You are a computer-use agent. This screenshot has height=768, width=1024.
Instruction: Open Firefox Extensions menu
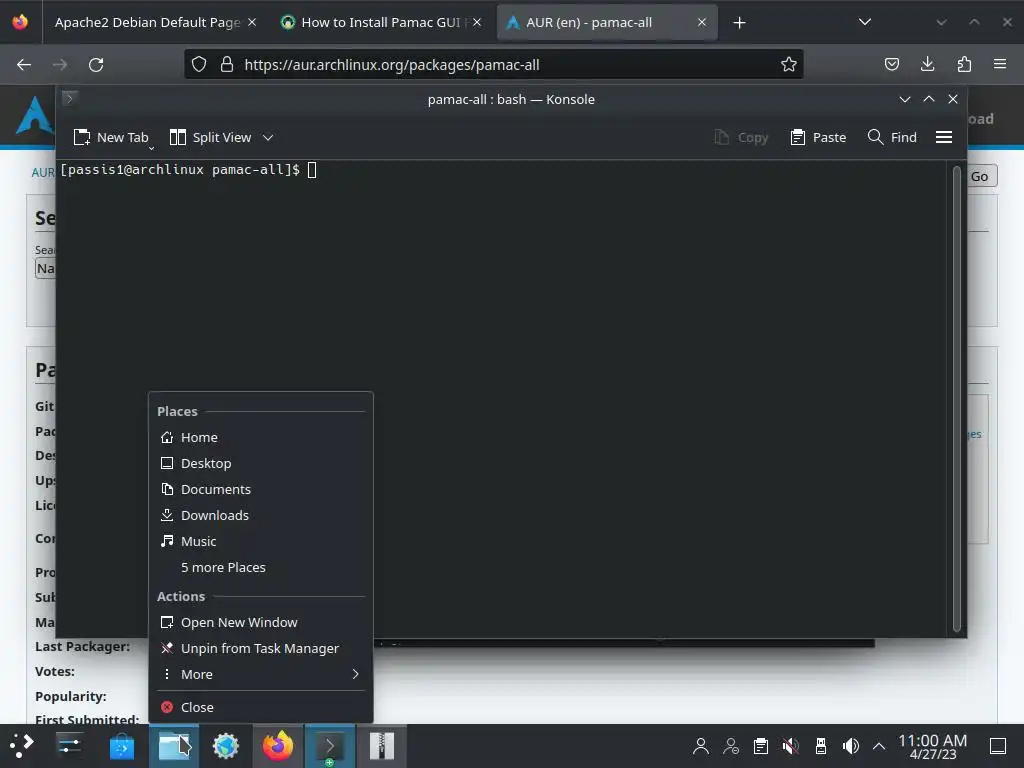coord(964,64)
